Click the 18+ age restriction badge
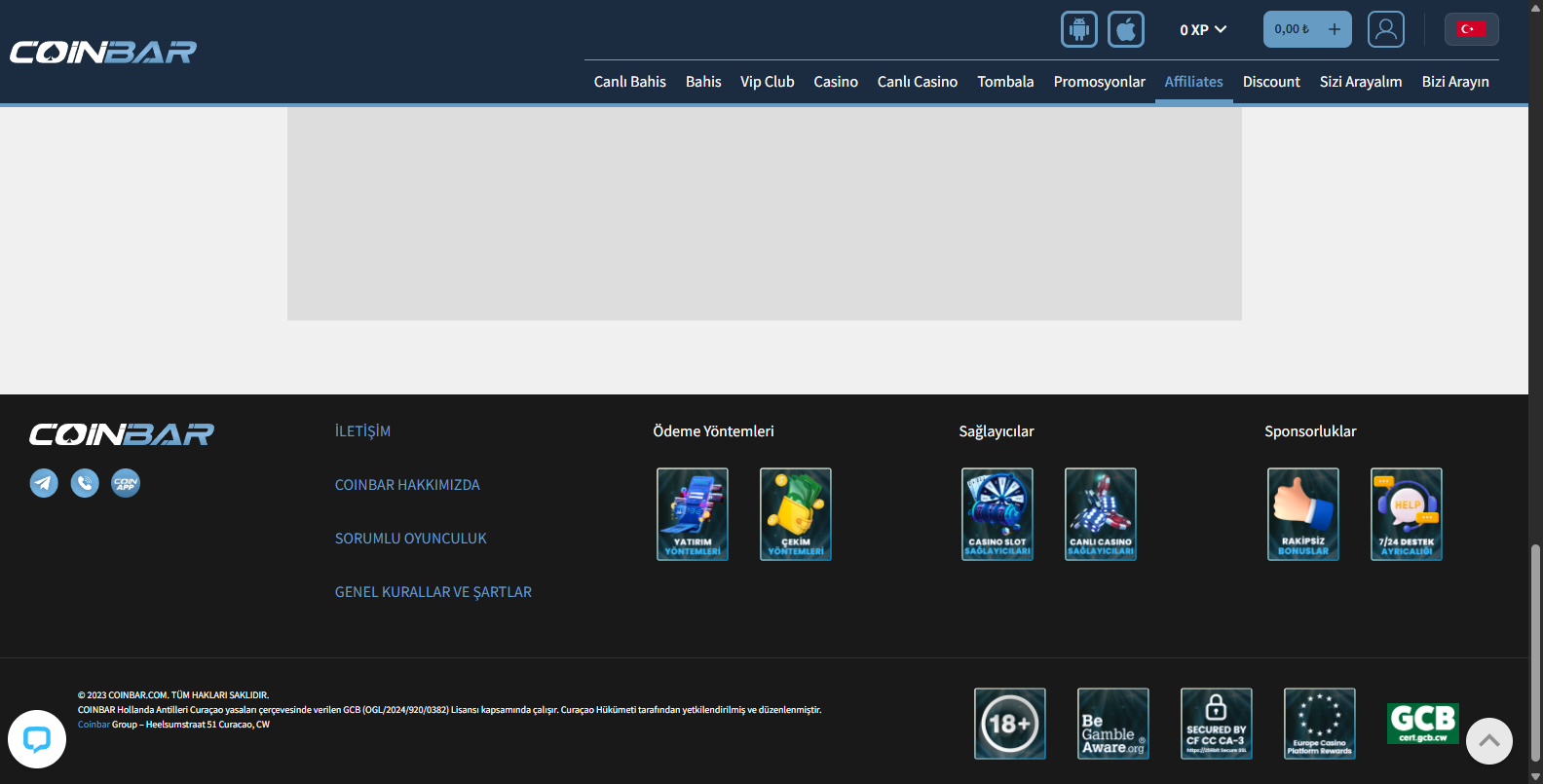This screenshot has width=1543, height=784. [x=1010, y=724]
